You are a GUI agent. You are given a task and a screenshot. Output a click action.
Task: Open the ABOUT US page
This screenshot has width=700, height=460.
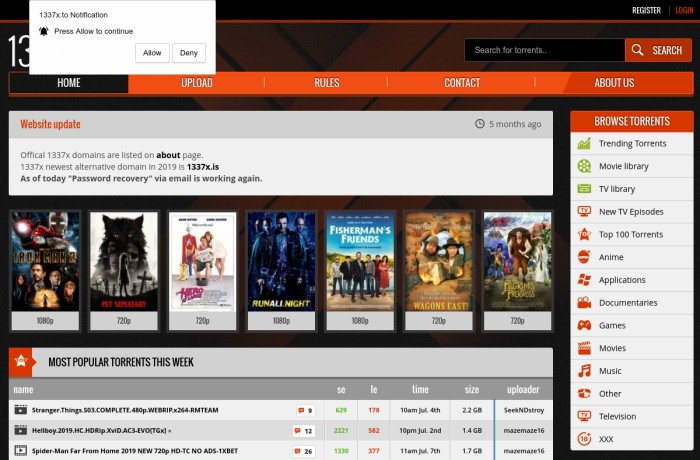tap(614, 83)
